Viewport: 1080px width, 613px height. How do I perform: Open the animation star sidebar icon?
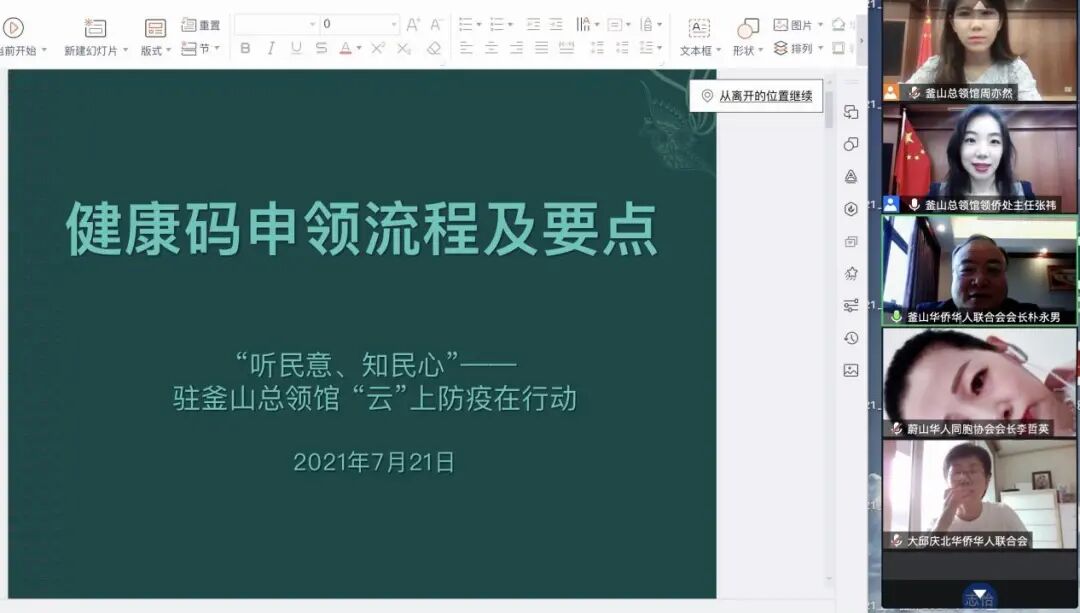click(851, 273)
